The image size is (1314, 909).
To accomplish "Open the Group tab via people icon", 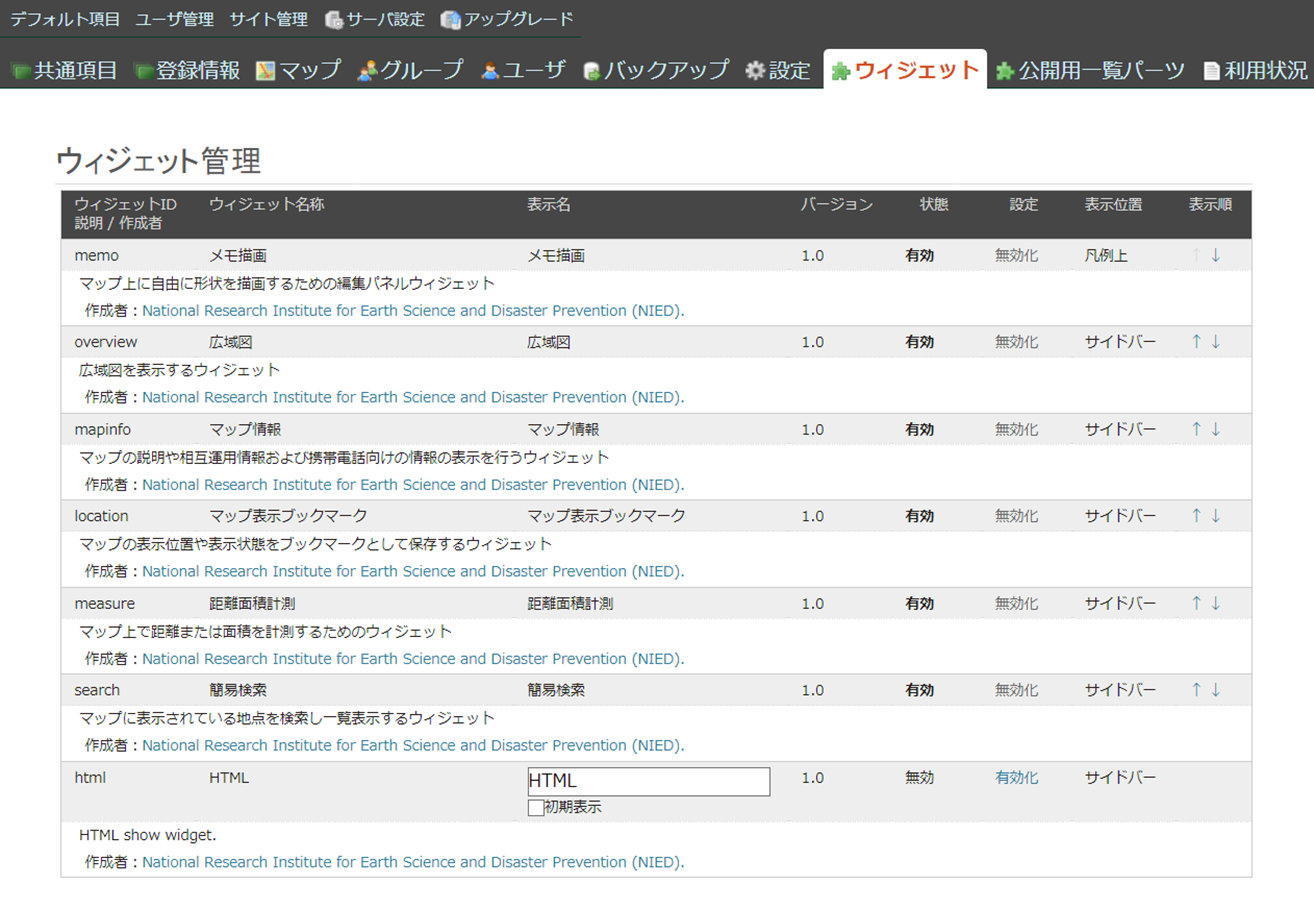I will 367,71.
